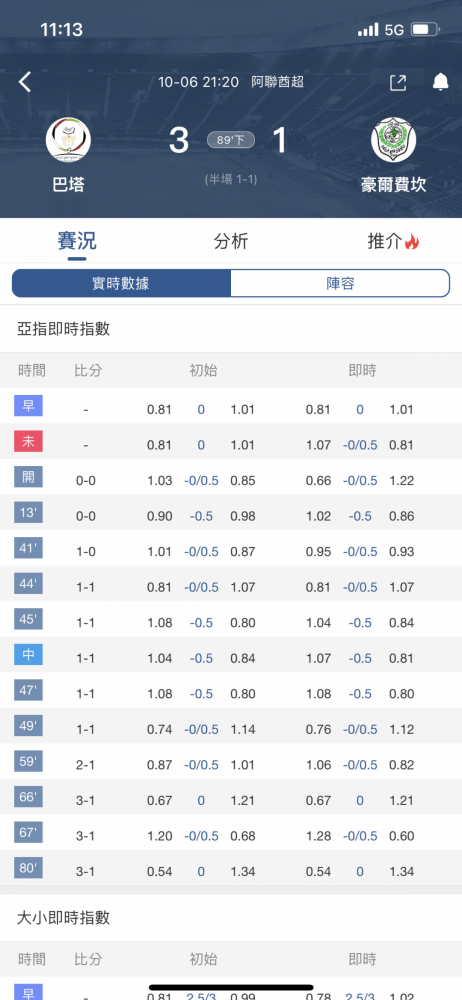Tap the 阿聯酋超 league name
Screen dimensions: 462x1000
pos(278,82)
